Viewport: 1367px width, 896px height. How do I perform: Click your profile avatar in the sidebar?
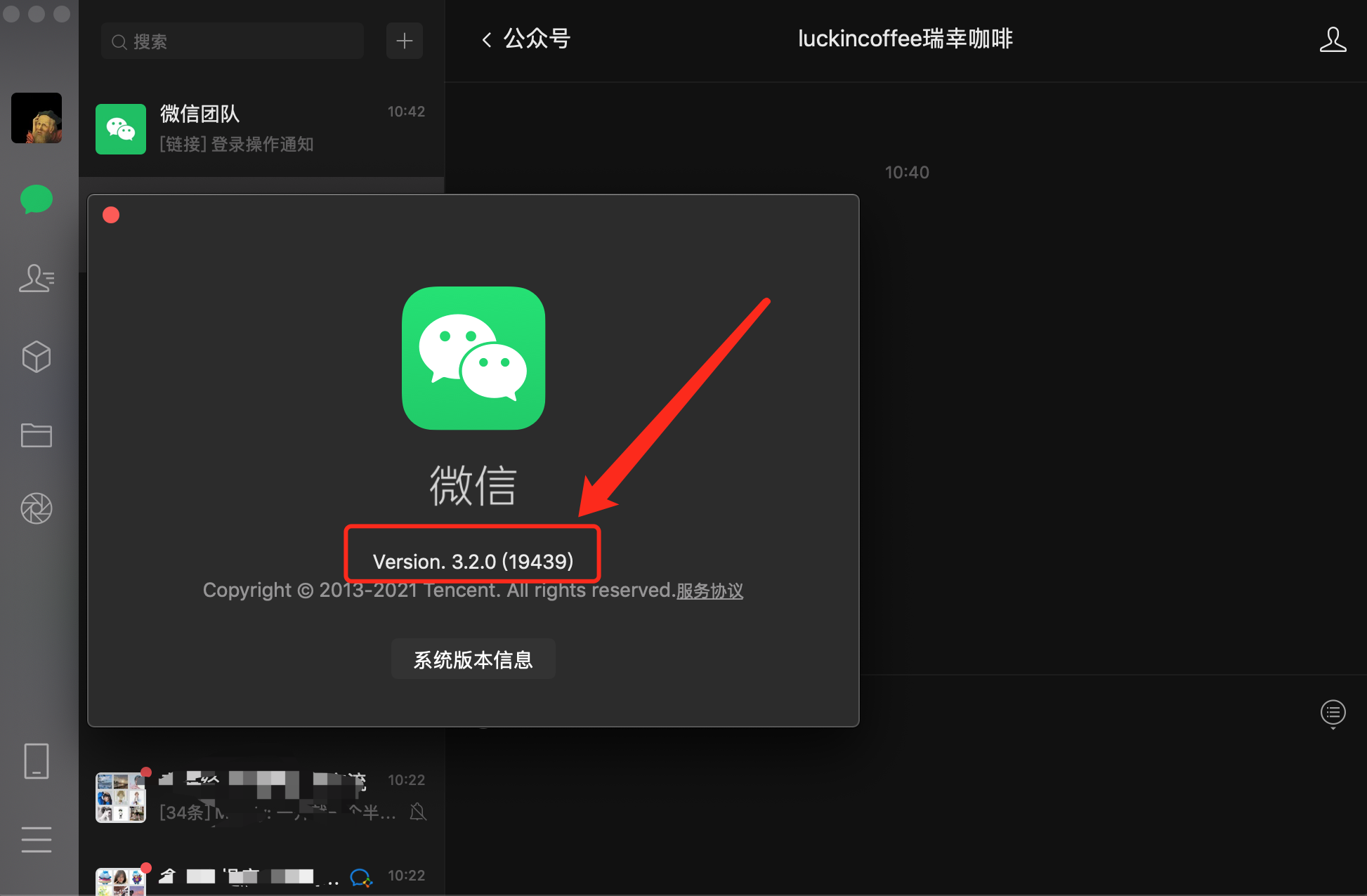click(37, 118)
